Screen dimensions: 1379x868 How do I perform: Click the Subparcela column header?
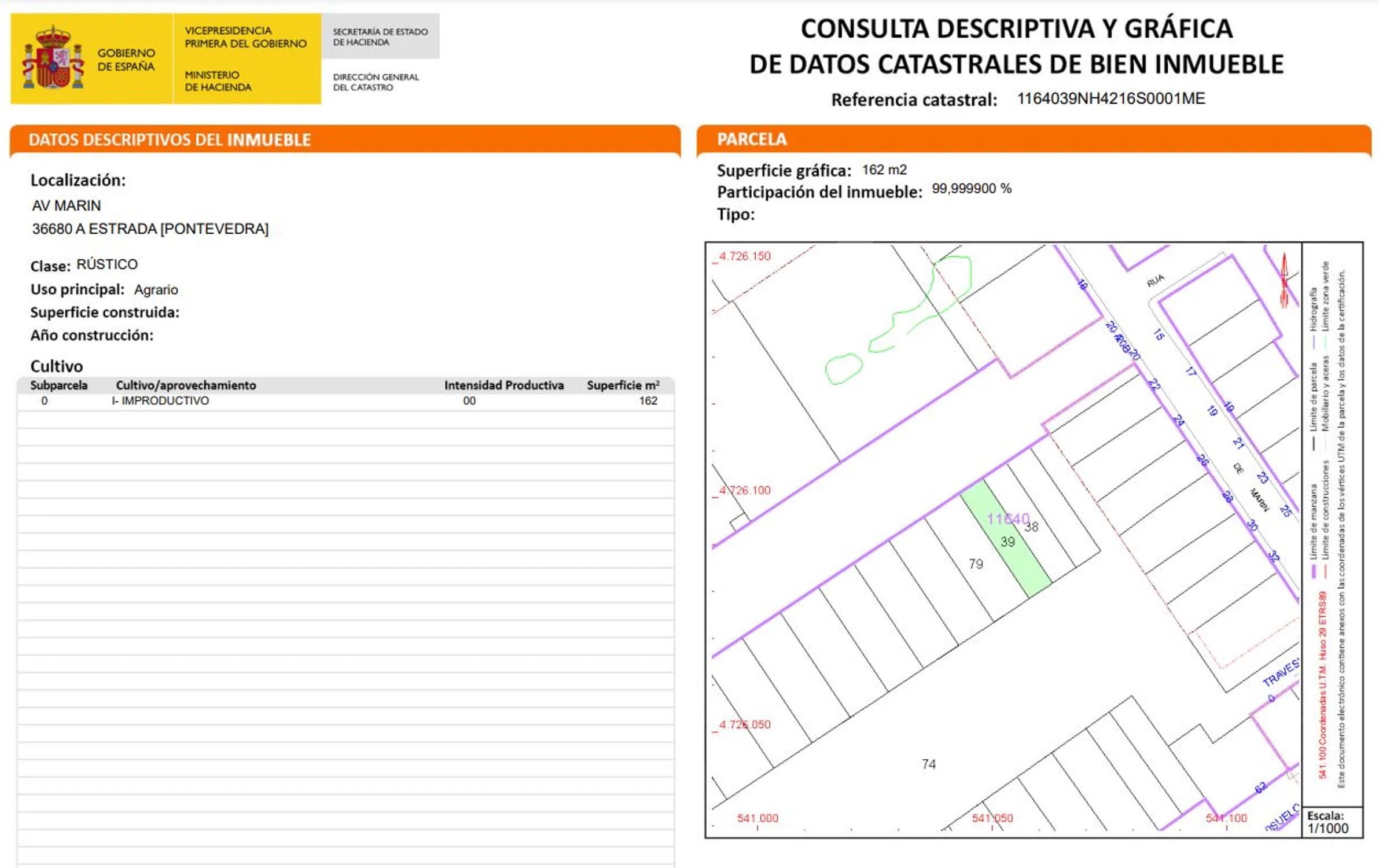click(x=58, y=385)
